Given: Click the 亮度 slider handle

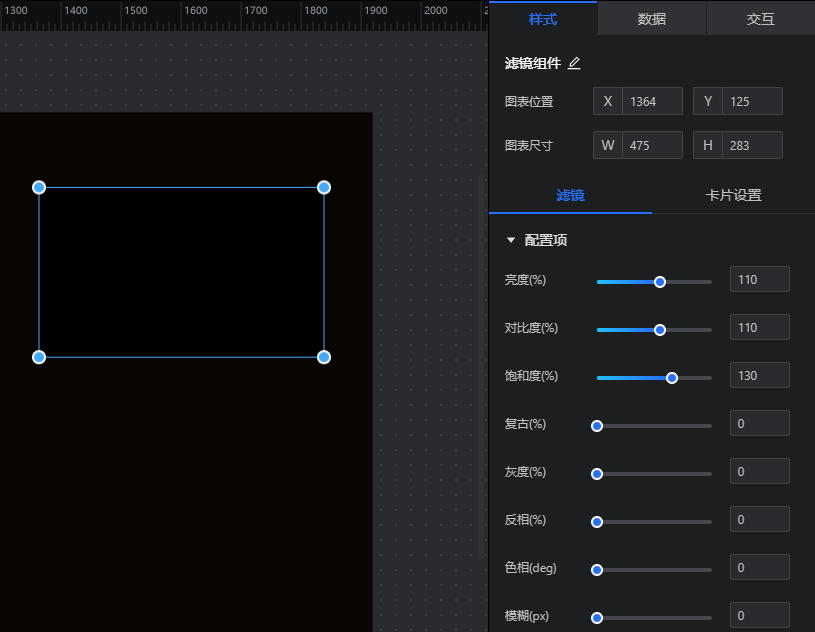Looking at the screenshot, I should 660,282.
